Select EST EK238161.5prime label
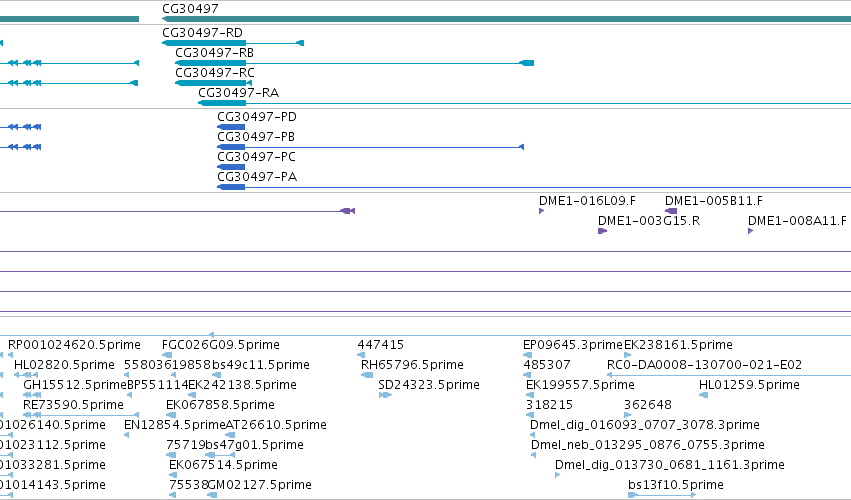The image size is (851, 500). tap(678, 345)
